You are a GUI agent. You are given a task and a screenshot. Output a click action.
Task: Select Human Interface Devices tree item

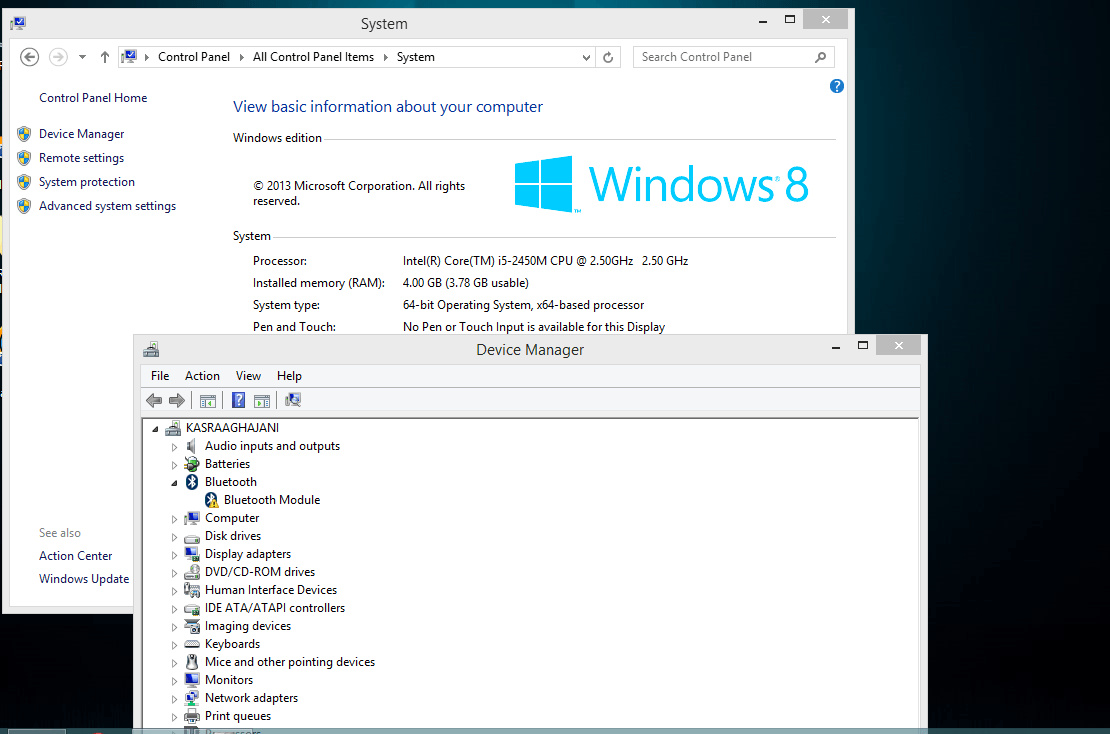[x=271, y=590]
